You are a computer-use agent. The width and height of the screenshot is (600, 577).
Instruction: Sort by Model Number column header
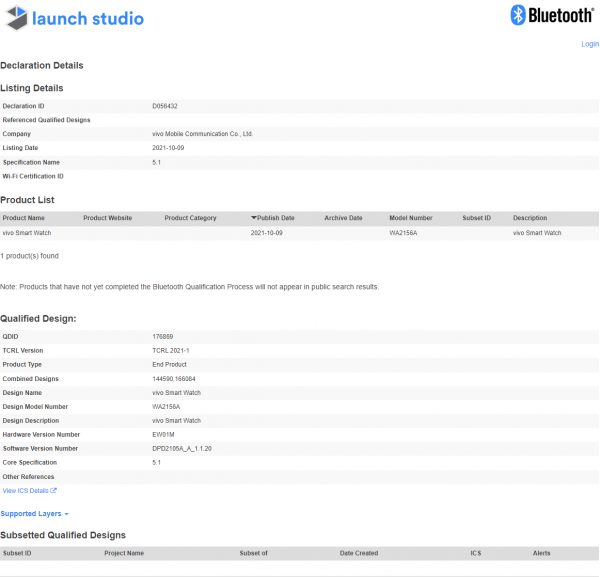click(x=410, y=218)
